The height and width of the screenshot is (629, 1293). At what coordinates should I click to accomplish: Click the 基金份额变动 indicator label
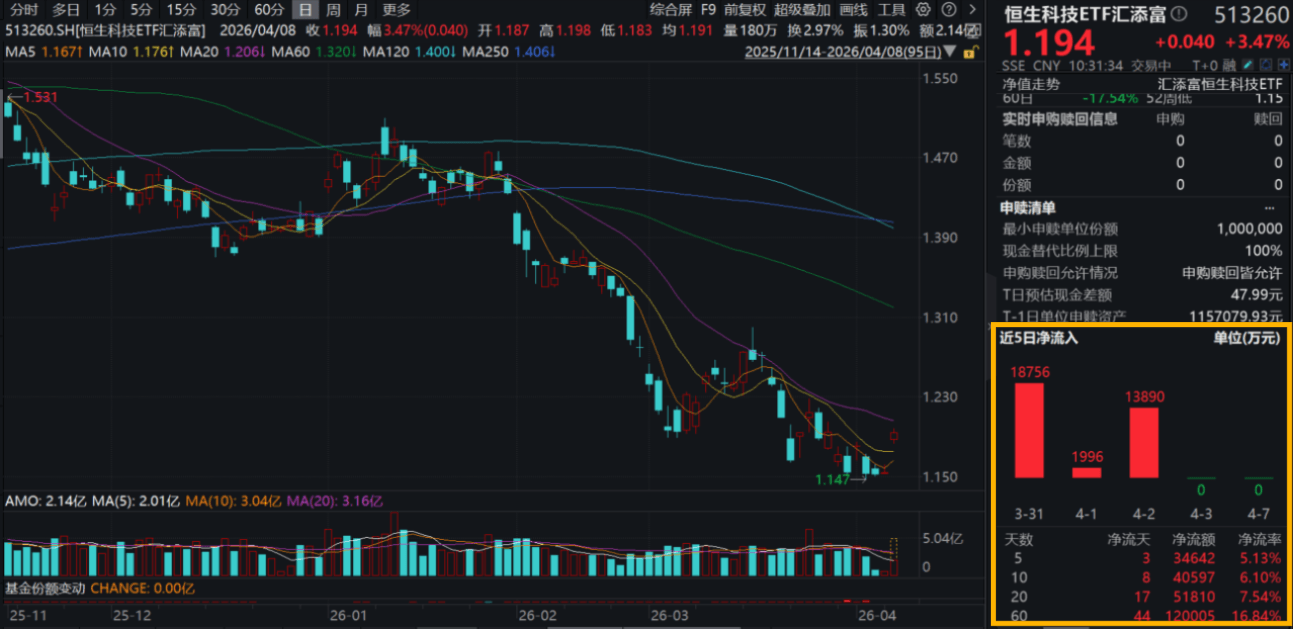pos(46,588)
